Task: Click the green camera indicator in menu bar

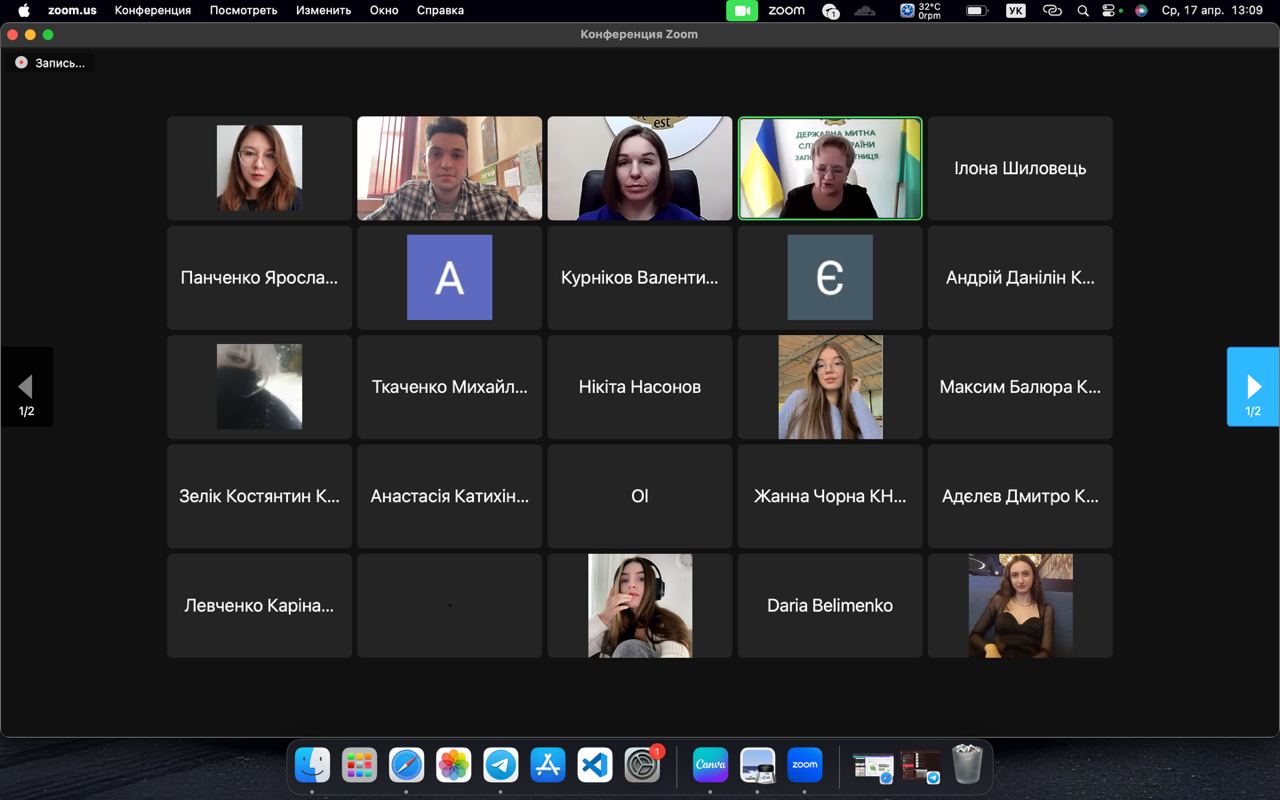Action: (x=741, y=11)
